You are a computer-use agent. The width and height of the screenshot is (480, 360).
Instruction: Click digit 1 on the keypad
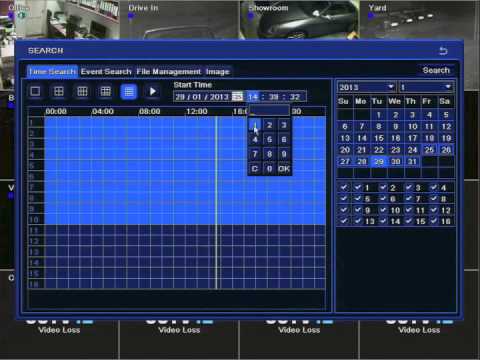point(255,125)
